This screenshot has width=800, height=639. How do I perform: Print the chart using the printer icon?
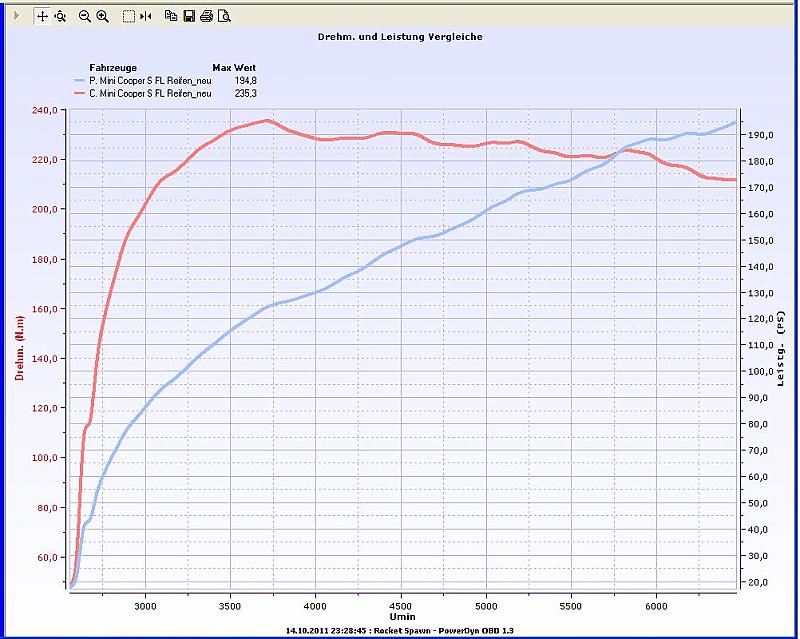[x=206, y=16]
